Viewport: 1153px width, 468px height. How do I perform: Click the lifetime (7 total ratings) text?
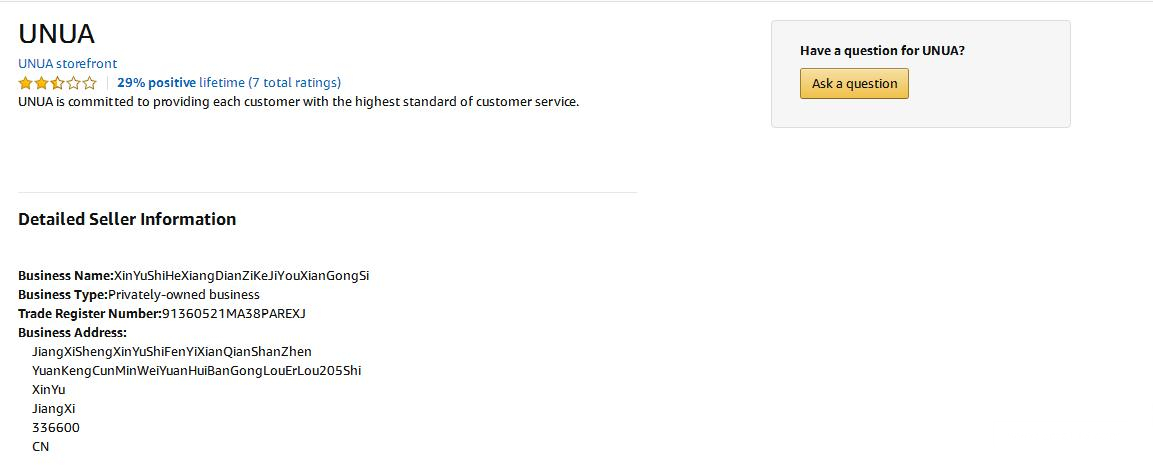click(x=270, y=82)
